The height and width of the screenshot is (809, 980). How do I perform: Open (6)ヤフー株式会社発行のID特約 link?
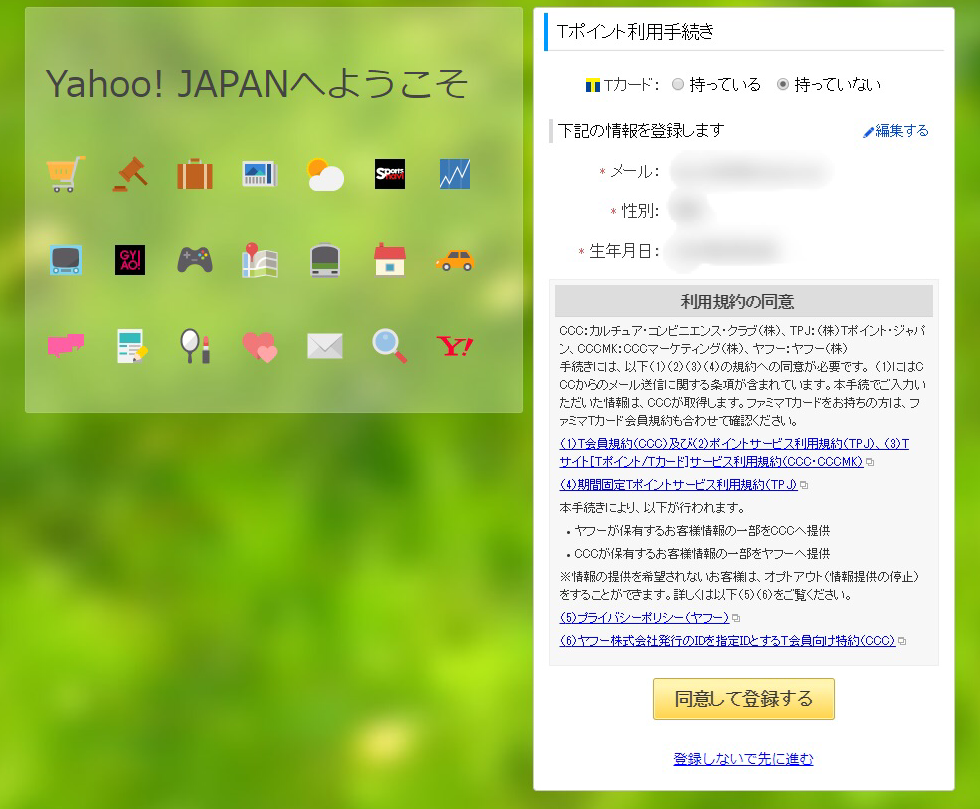728,641
